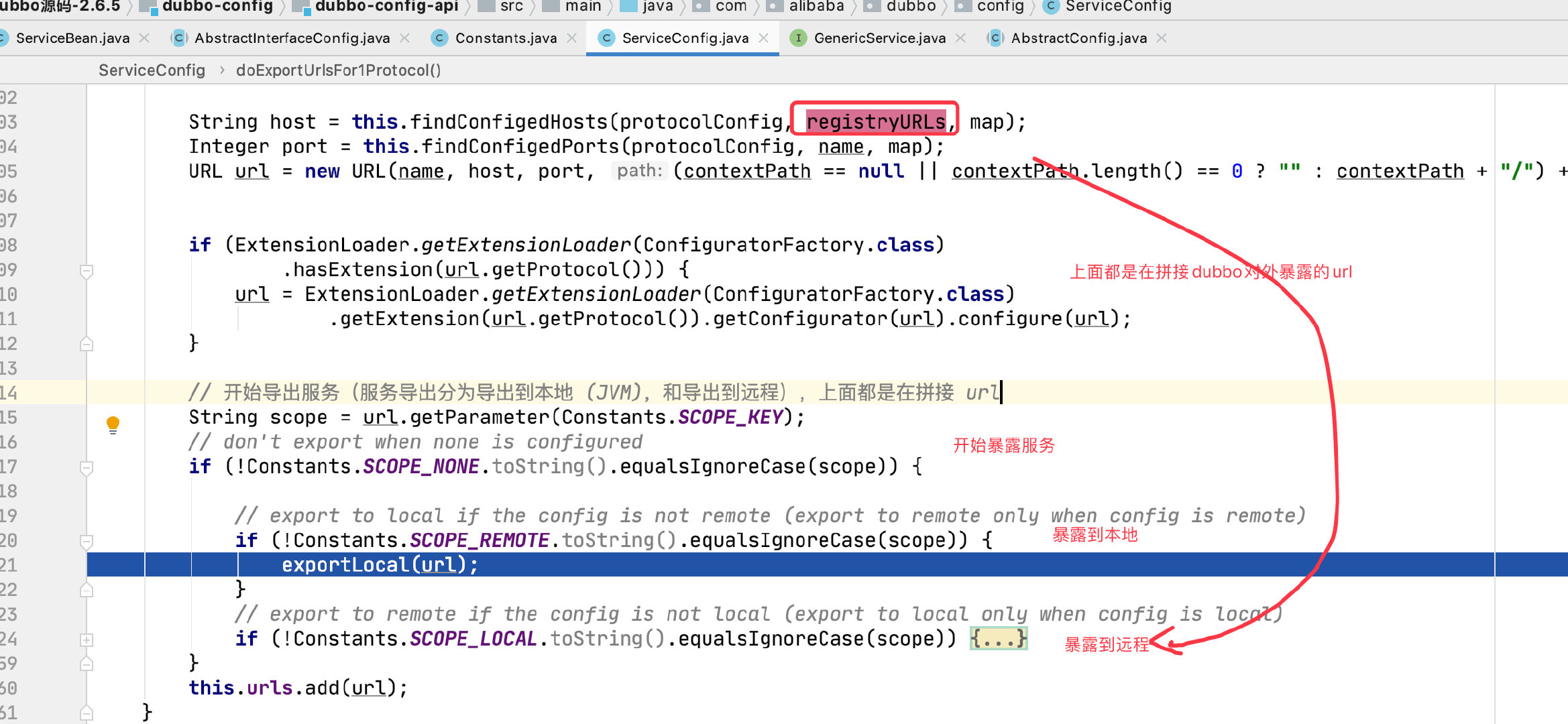Close the GenericService.java tab

(960, 38)
